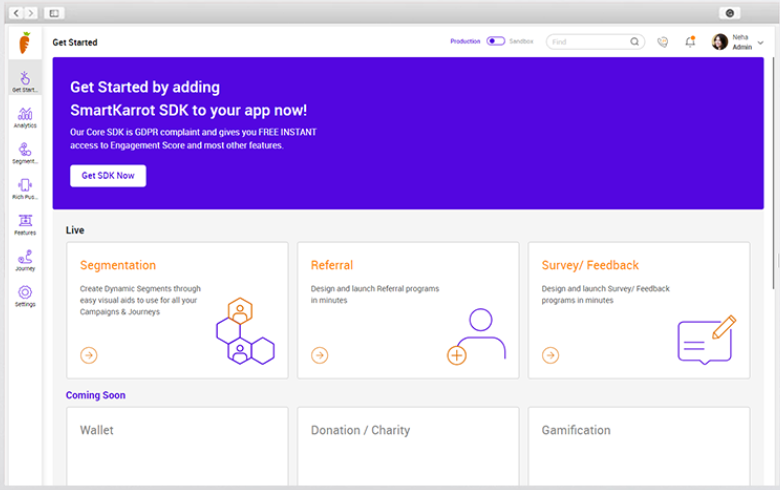780x490 pixels.
Task: Click the Sandbox label
Action: [x=521, y=41]
